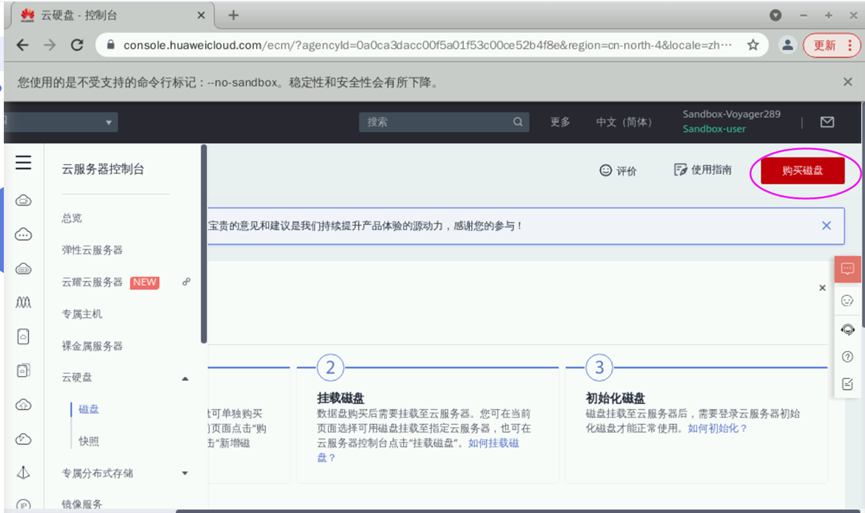Open 云耀云服务器 in sidebar
This screenshot has height=513, width=865.
(92, 282)
